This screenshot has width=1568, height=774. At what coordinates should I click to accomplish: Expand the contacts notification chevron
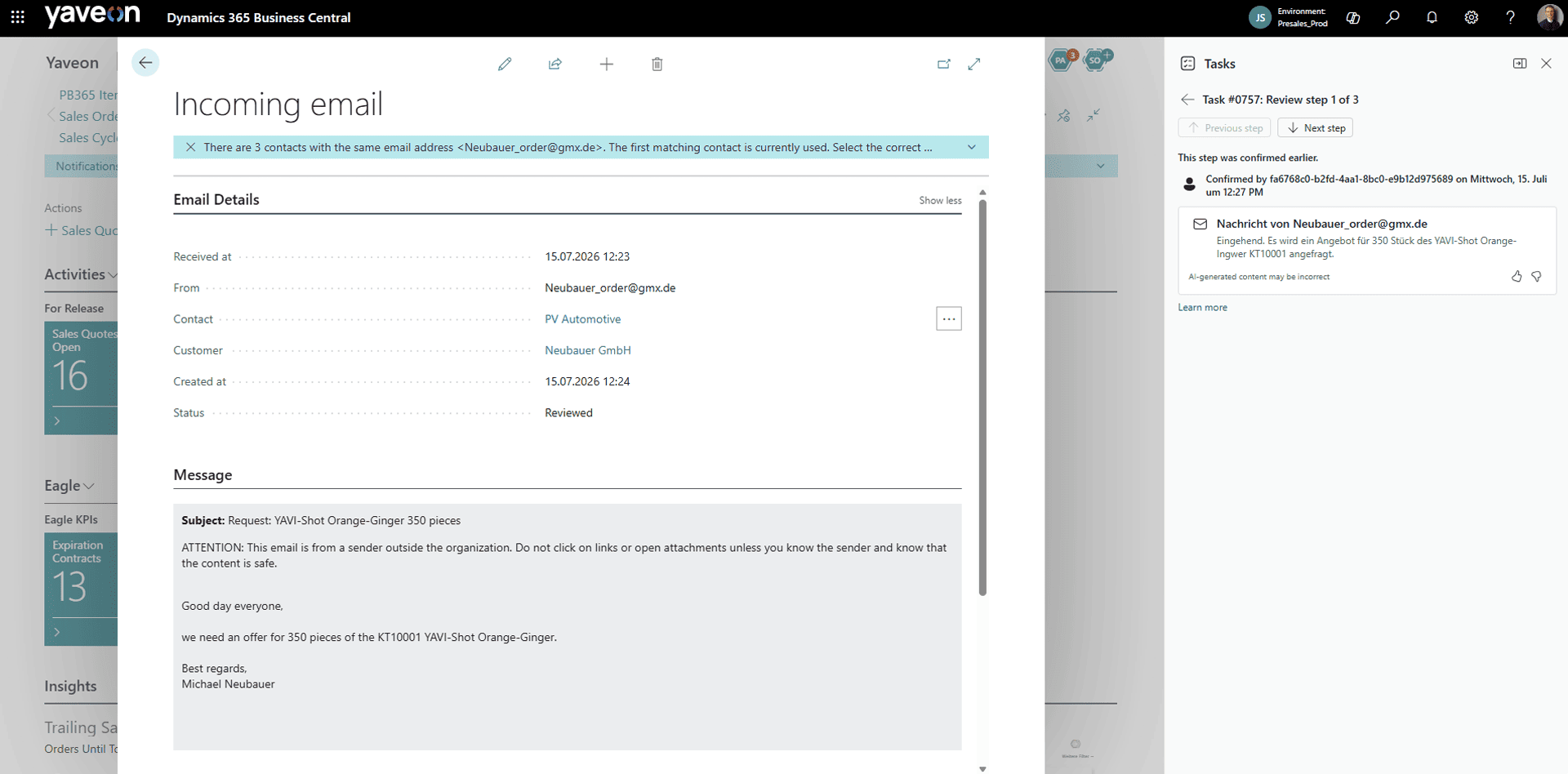coord(972,147)
